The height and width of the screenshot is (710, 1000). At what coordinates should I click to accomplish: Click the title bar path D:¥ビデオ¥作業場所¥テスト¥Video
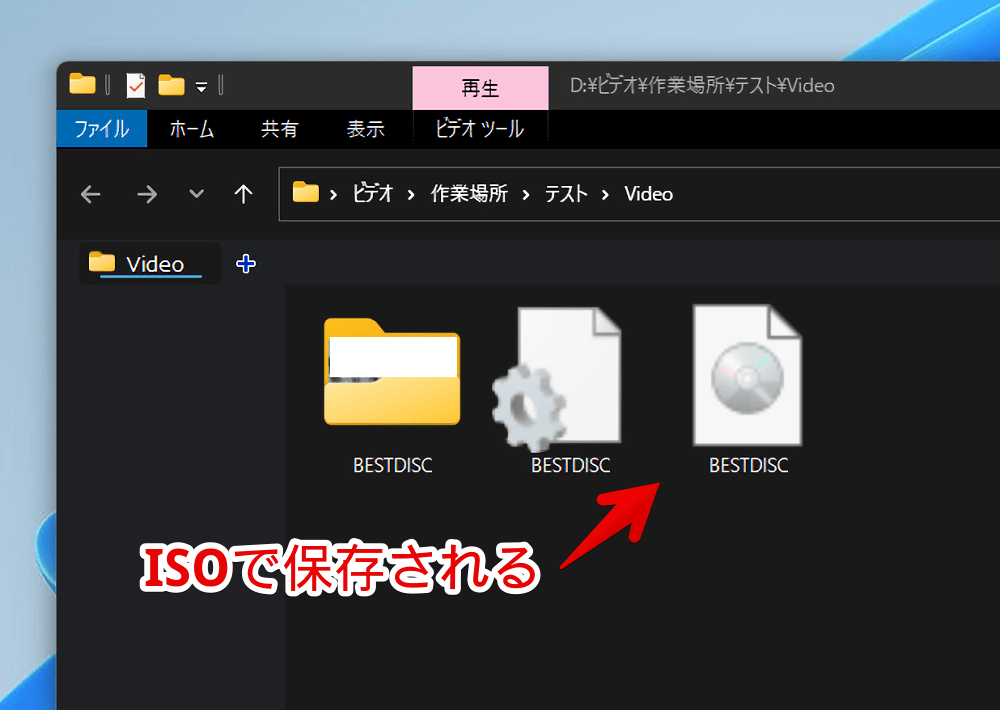tap(702, 85)
